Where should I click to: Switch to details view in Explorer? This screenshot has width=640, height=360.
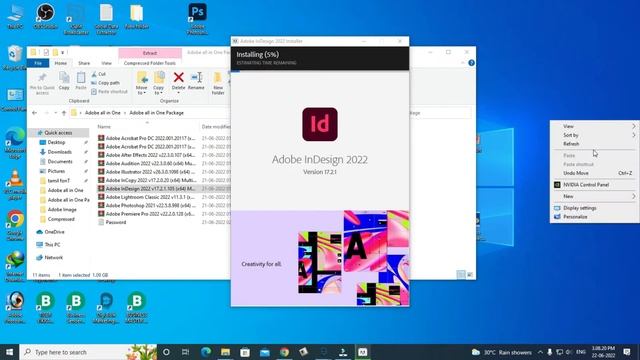point(461,275)
